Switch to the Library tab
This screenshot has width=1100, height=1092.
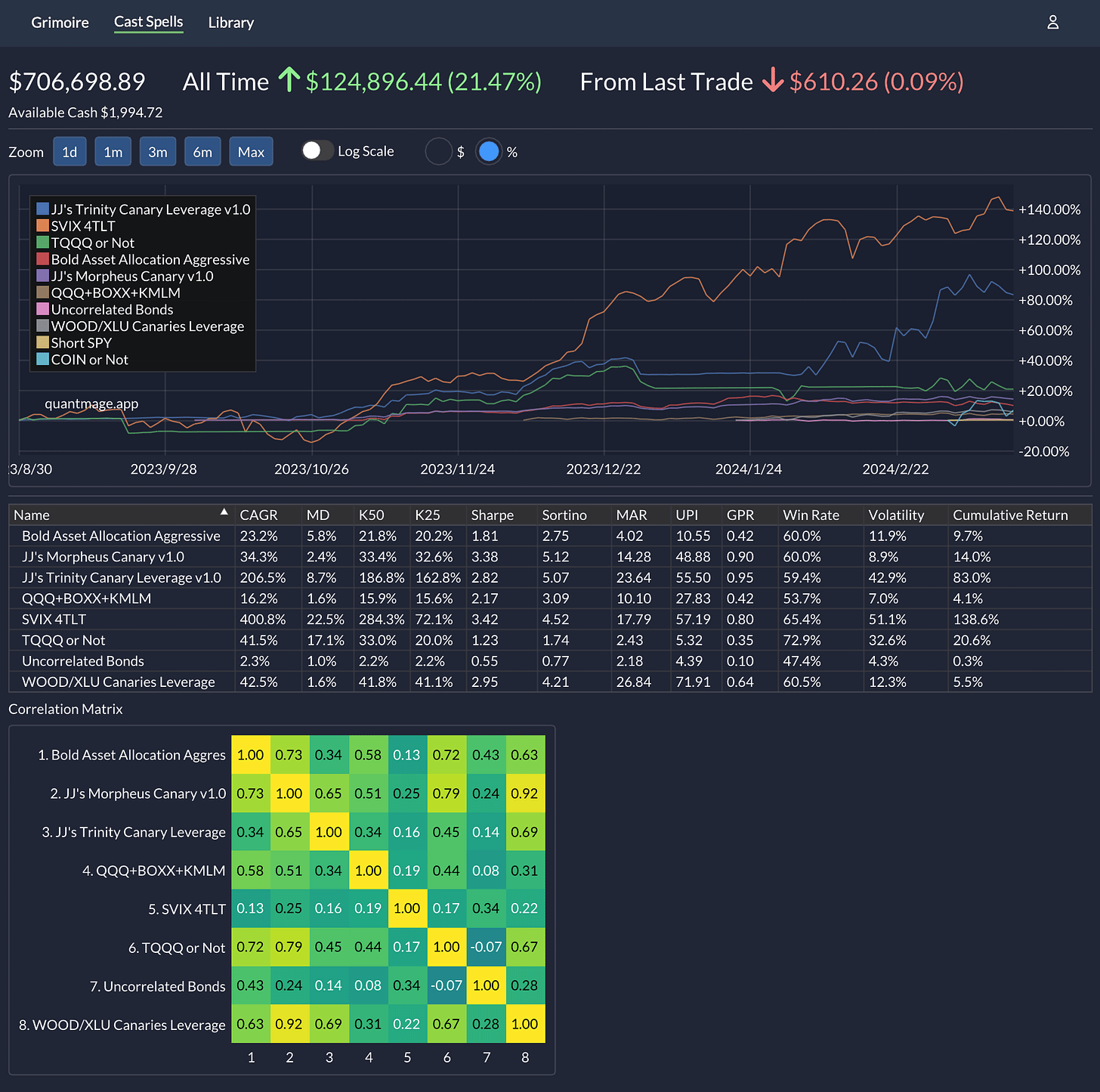point(231,23)
